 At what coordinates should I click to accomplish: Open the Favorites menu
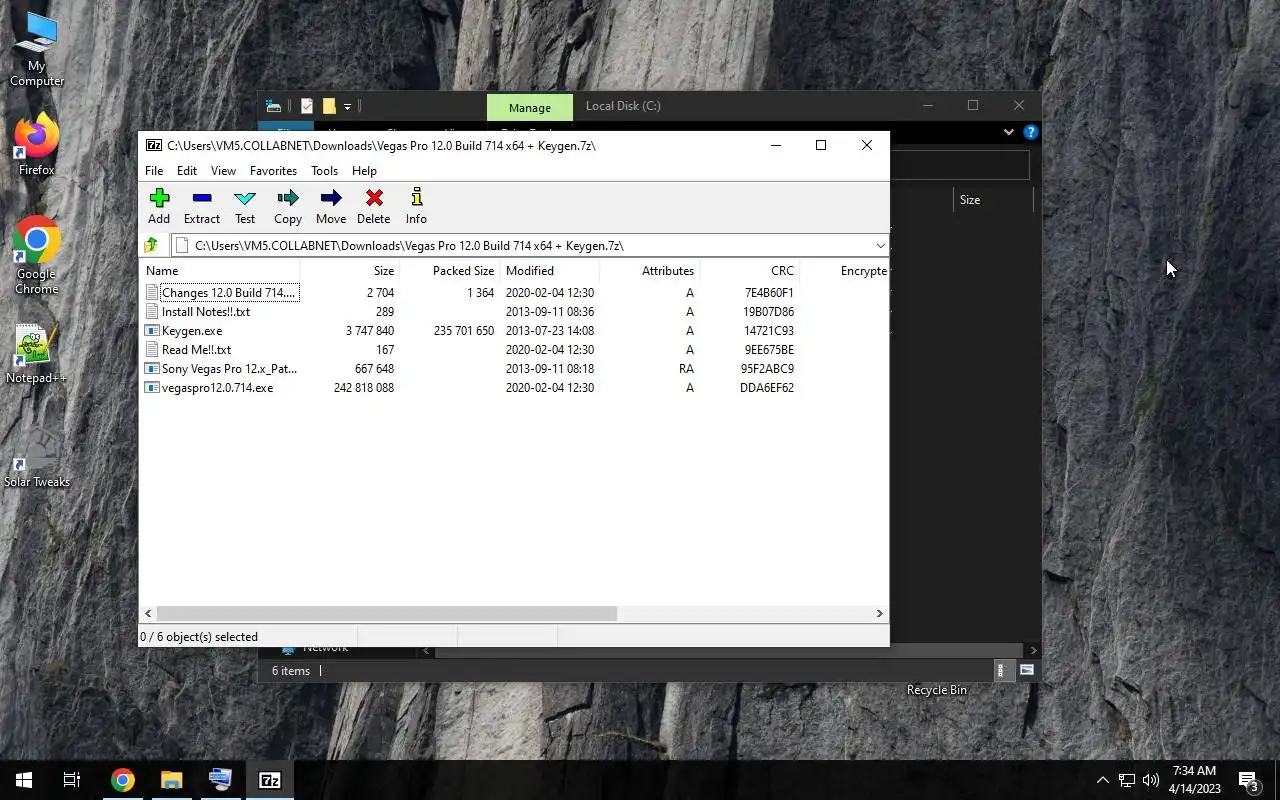click(273, 171)
